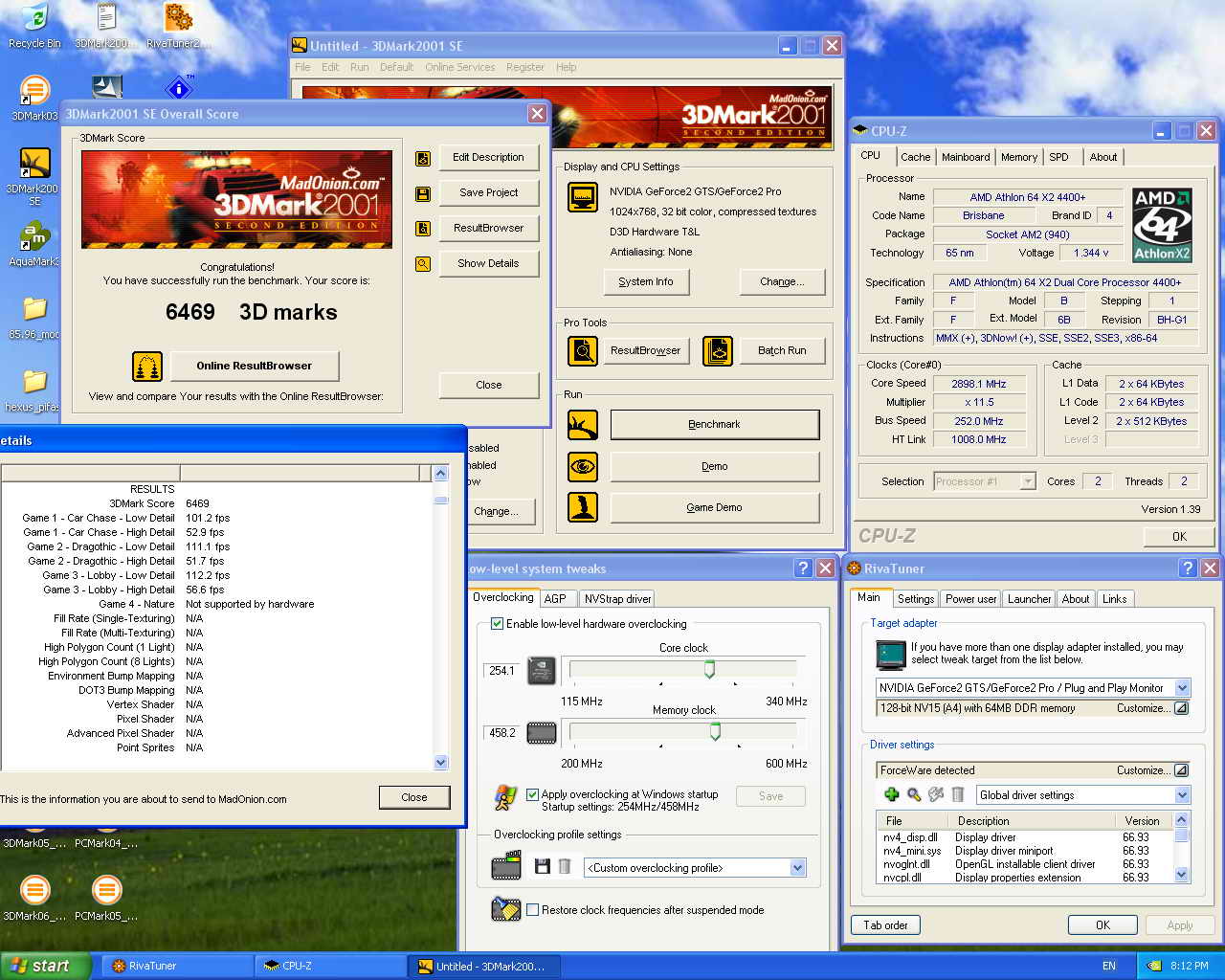Switch to the Mainboard tab in CPU-Z
Screen dimensions: 1225x980
966,157
